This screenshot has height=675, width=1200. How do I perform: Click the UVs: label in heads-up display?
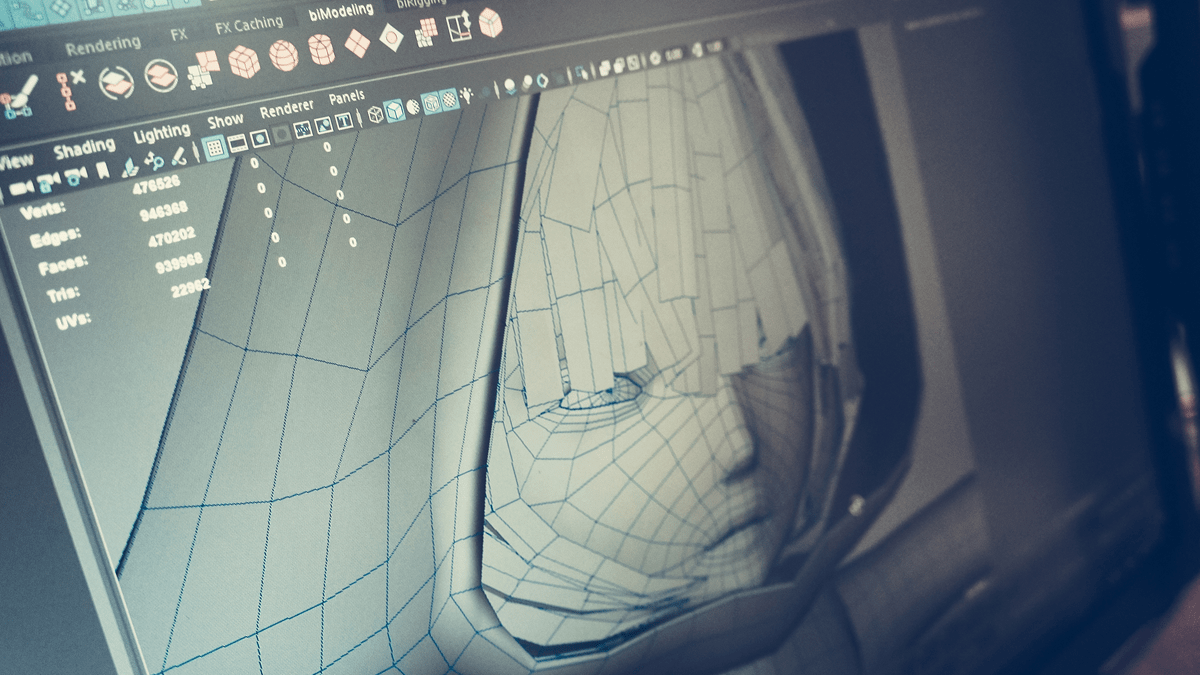coord(73,321)
